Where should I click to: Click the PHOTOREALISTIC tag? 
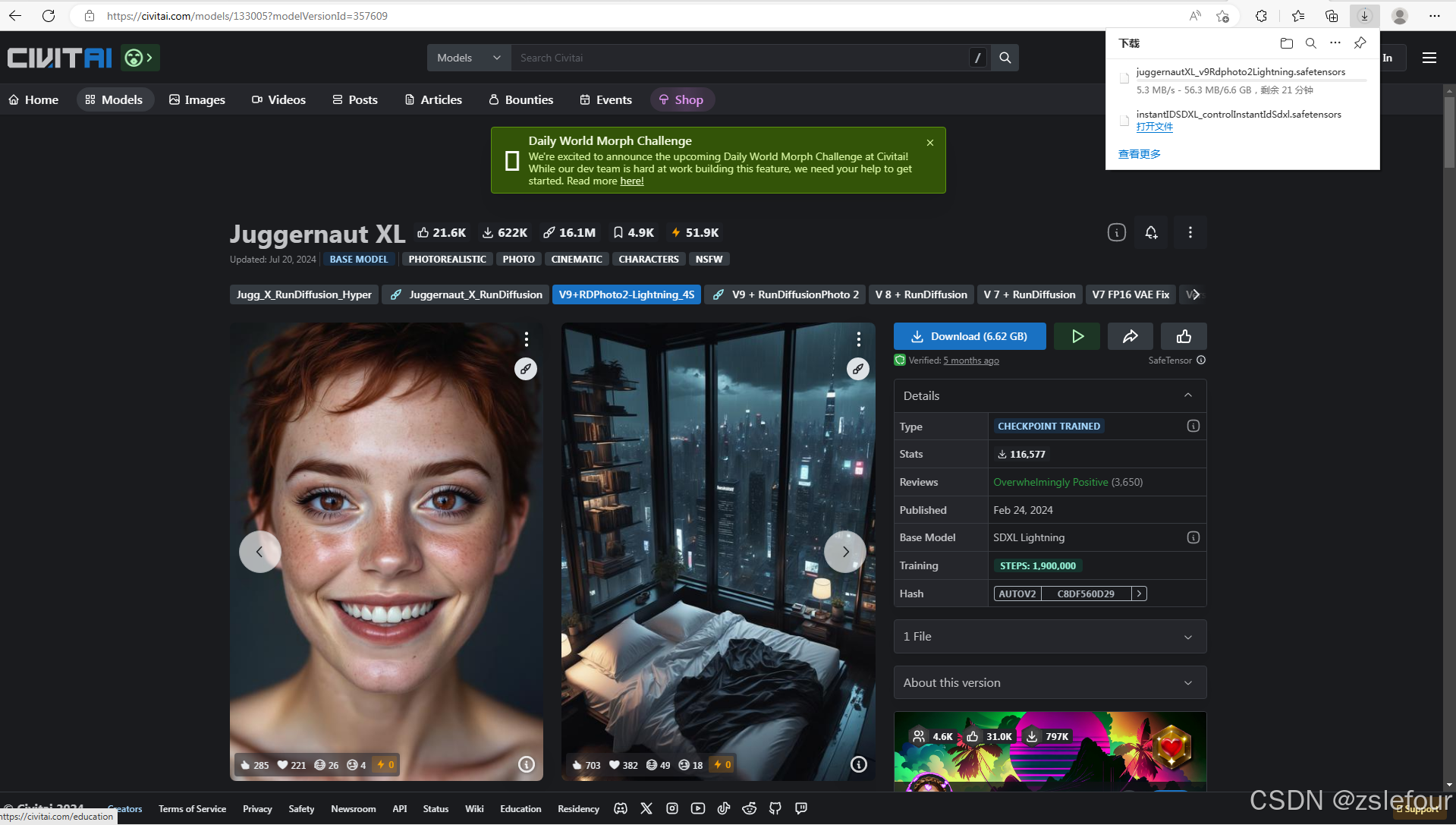447,259
